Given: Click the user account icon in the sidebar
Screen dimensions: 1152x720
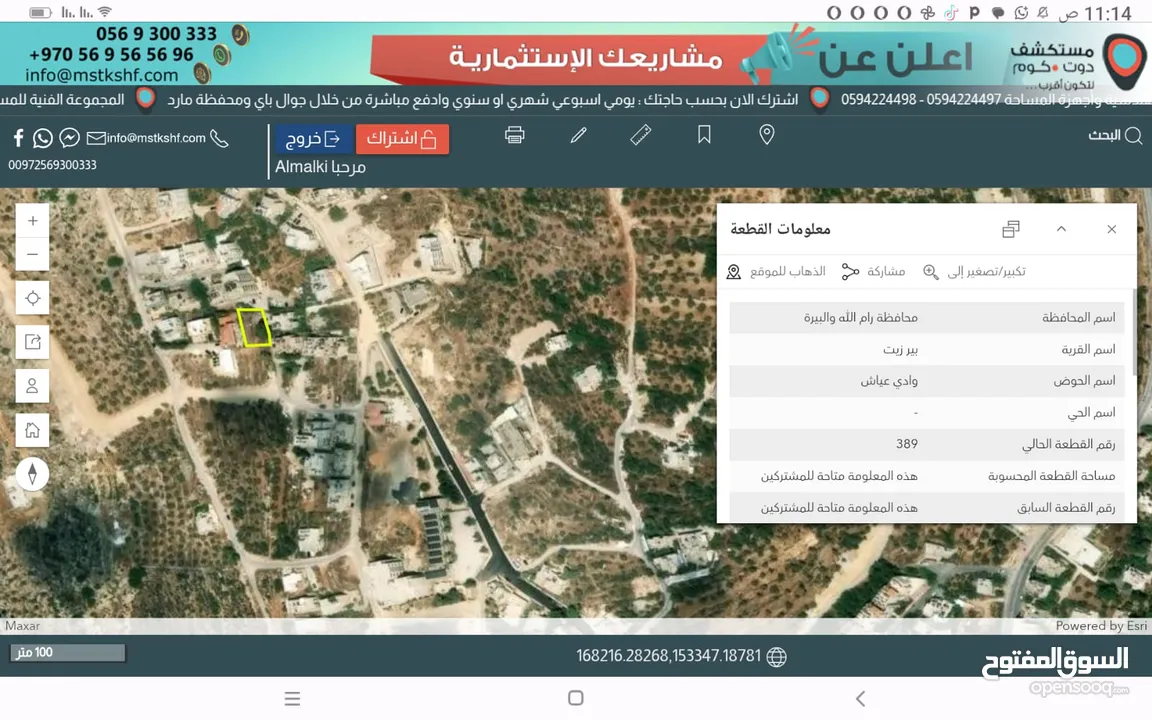Looking at the screenshot, I should (32, 386).
